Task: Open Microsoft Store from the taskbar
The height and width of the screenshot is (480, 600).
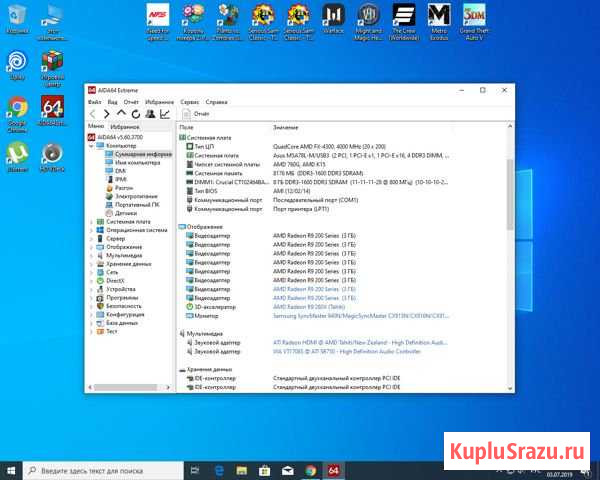Action: (264, 470)
